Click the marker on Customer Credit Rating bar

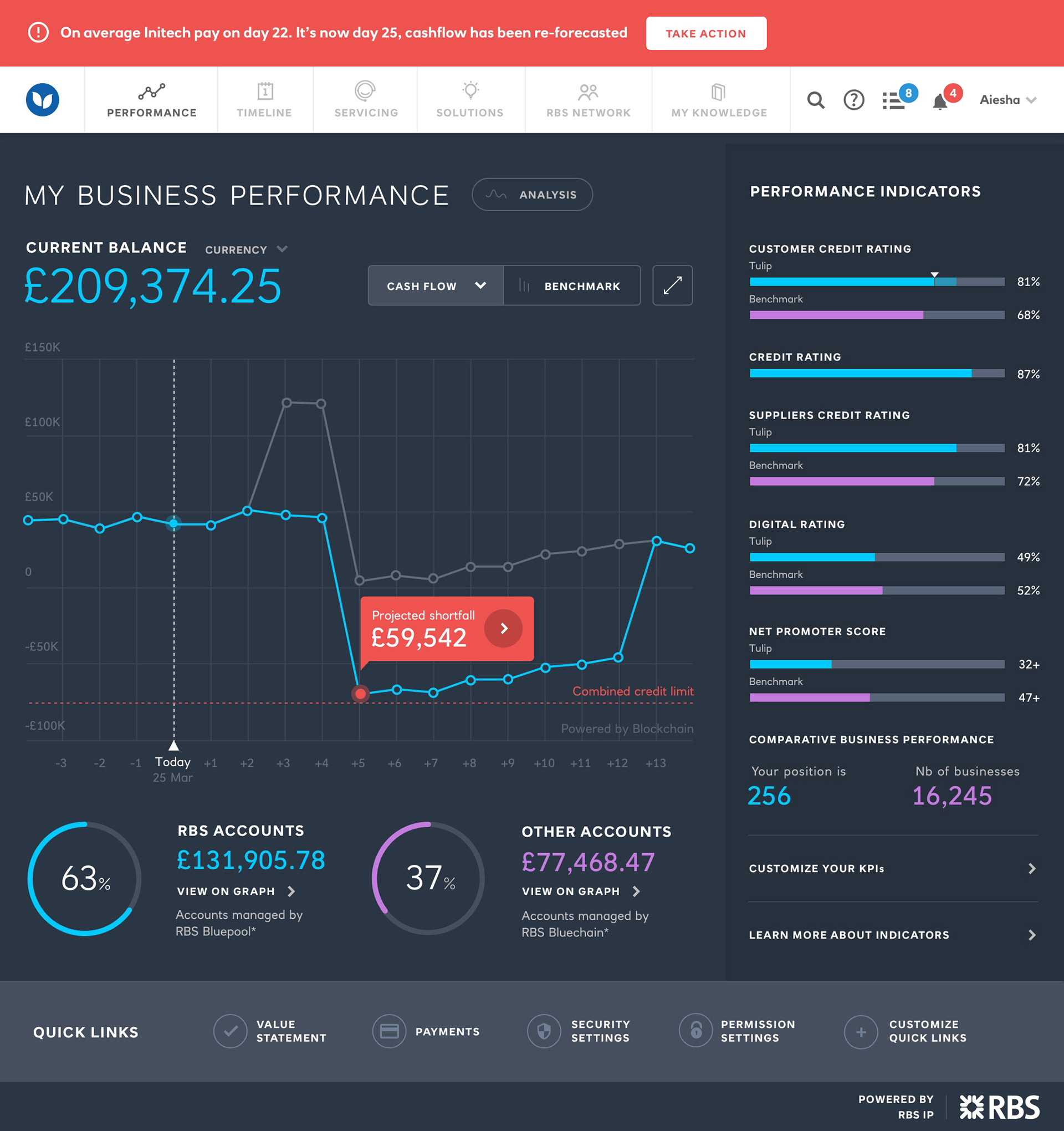(x=934, y=275)
